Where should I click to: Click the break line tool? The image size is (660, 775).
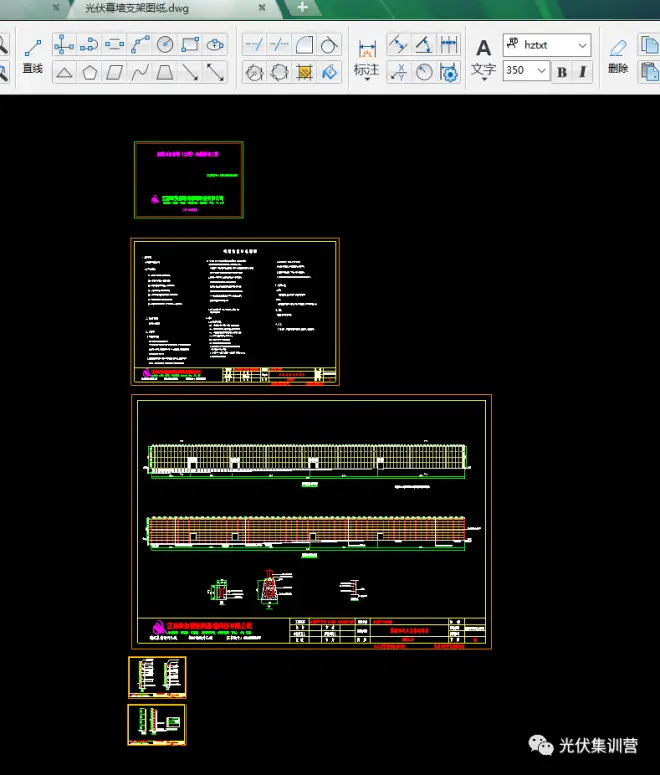279,45
